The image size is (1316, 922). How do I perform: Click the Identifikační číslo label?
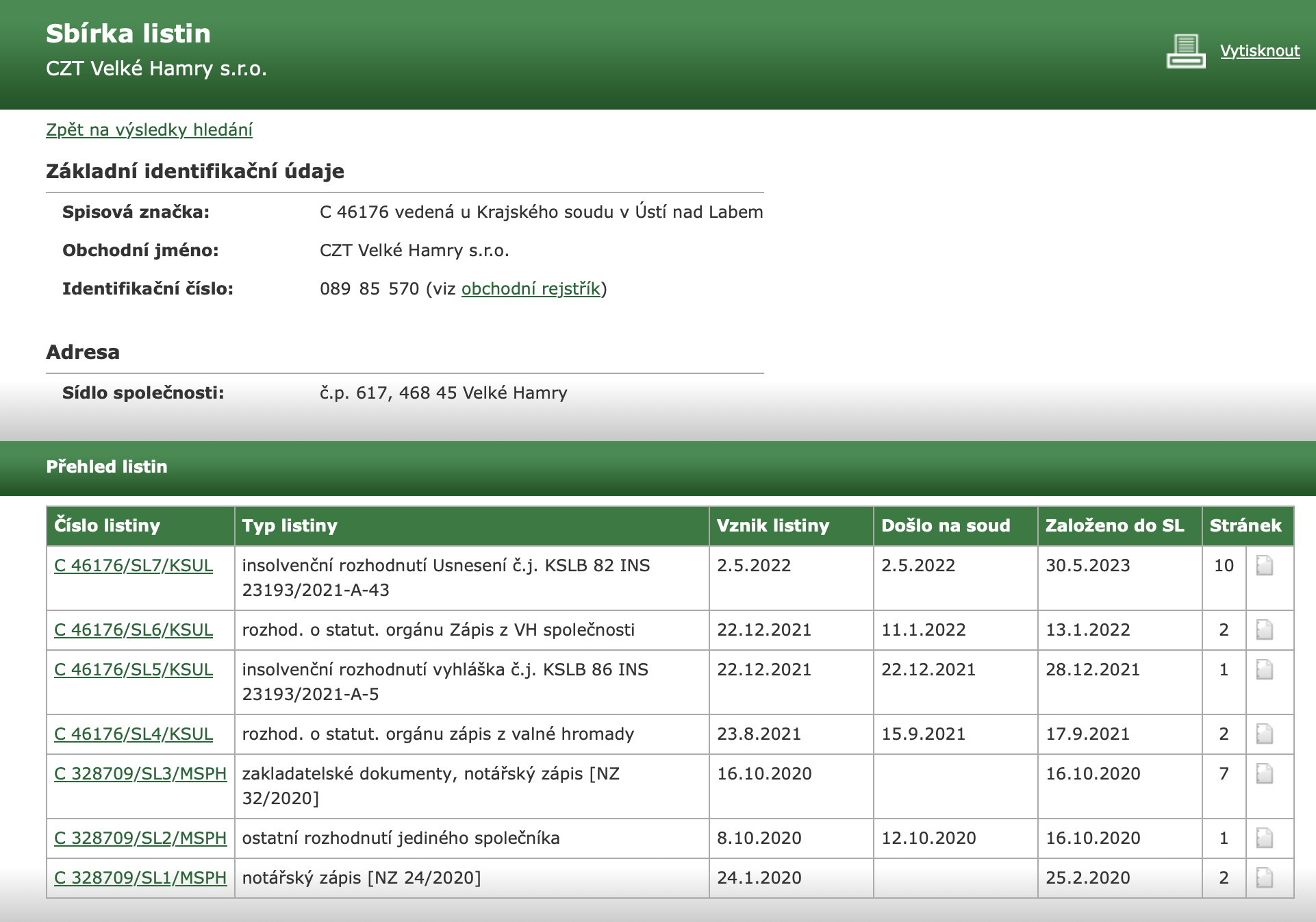coord(148,289)
